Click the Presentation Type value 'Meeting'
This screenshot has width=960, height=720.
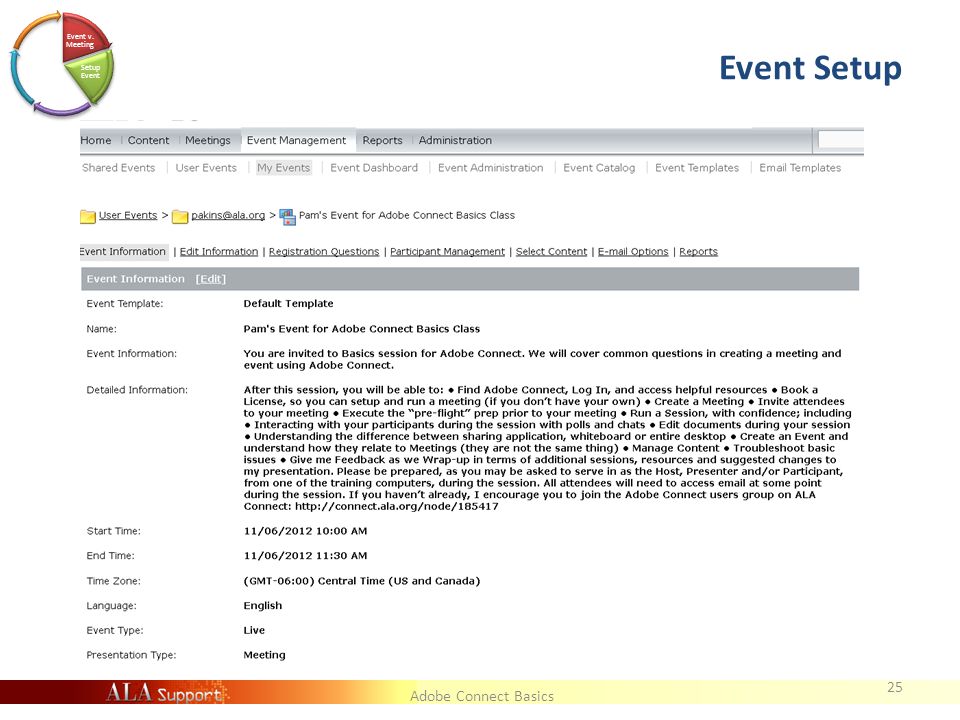point(264,655)
